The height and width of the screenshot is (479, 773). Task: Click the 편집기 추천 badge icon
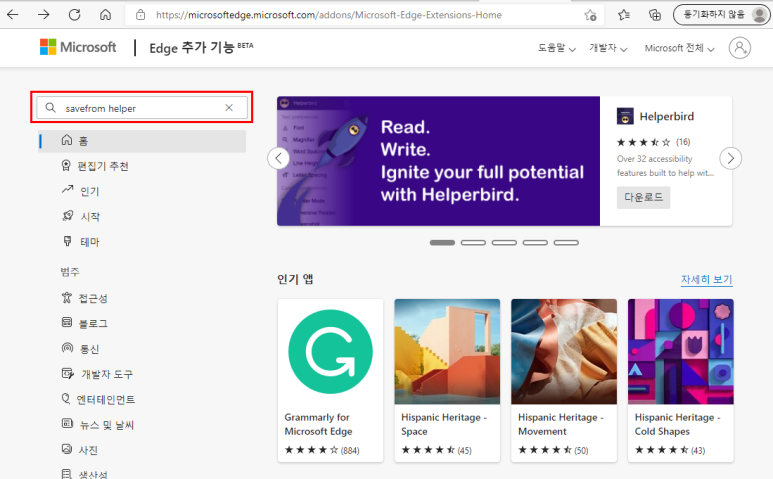click(66, 165)
